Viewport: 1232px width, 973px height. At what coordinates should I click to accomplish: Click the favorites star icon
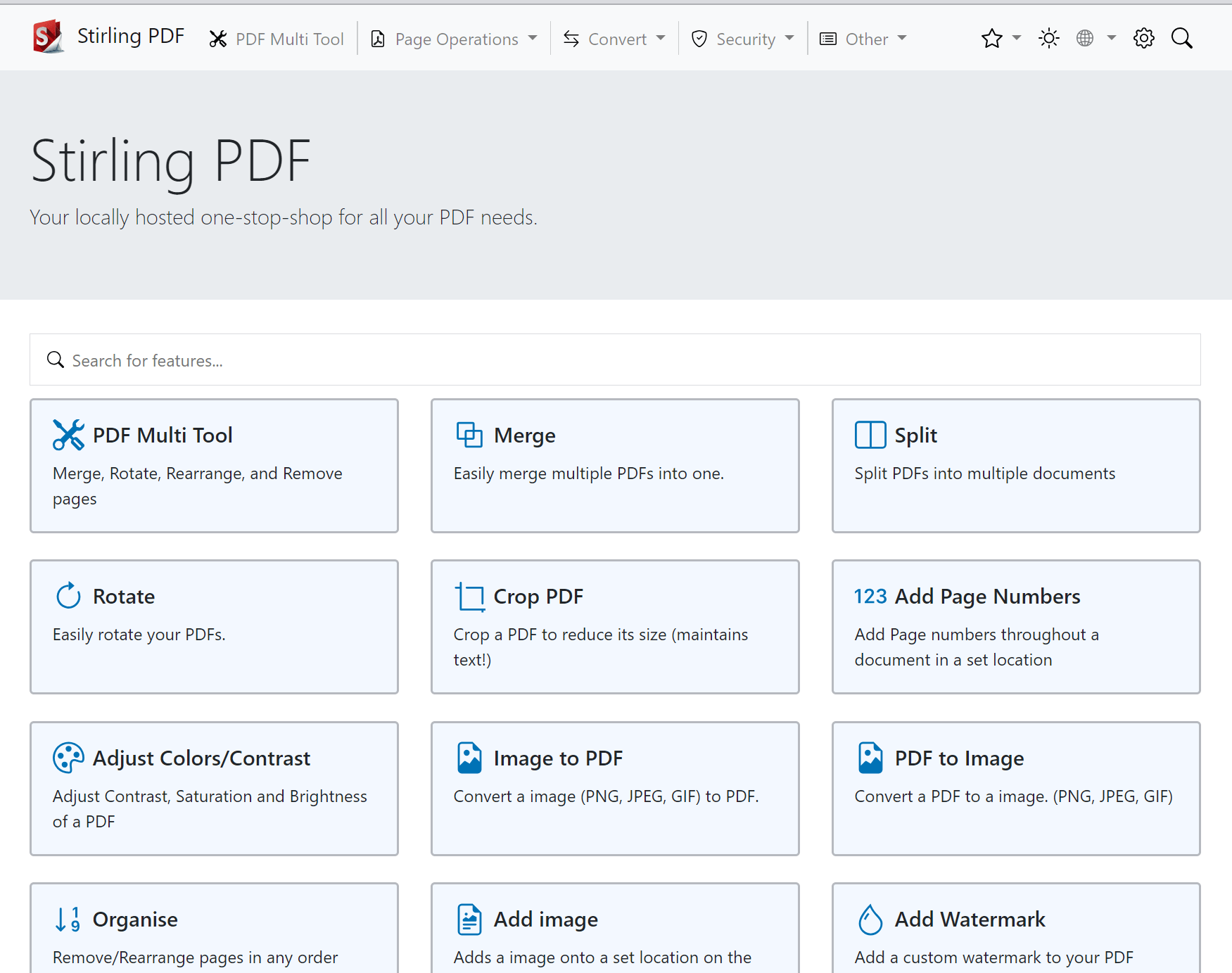(992, 38)
